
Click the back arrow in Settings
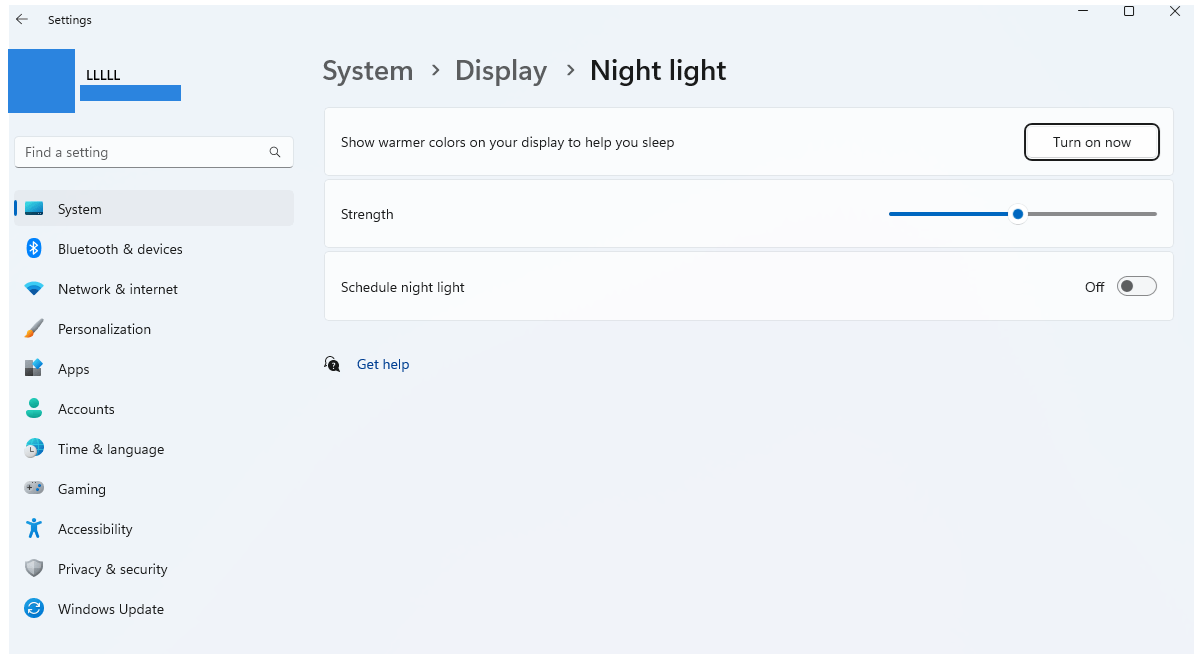[22, 20]
